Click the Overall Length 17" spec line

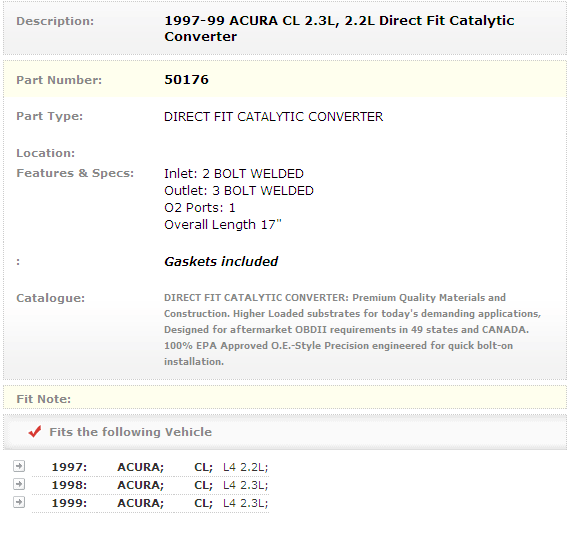(x=223, y=225)
